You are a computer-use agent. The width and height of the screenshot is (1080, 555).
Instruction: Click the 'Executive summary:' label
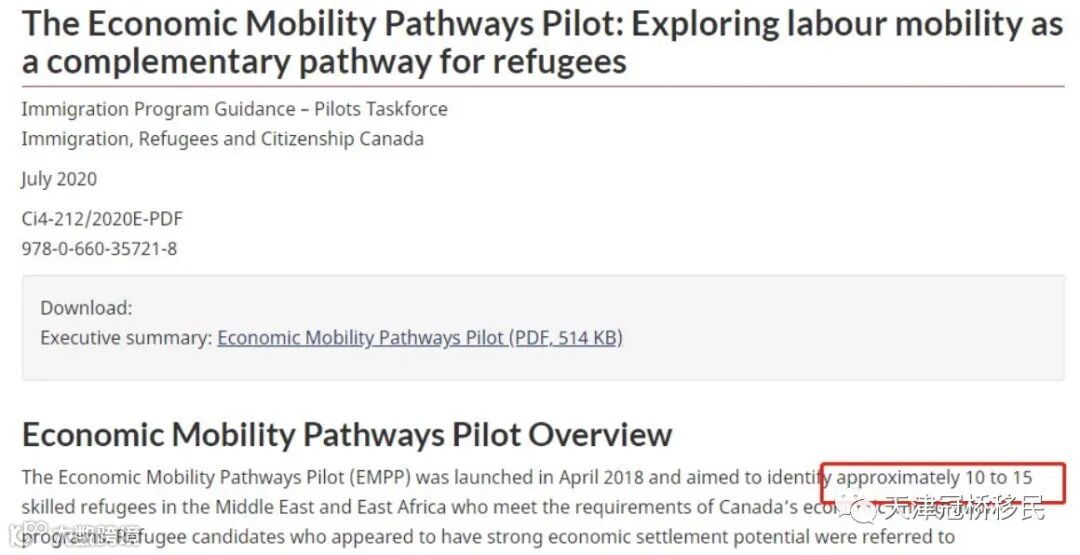(126, 338)
